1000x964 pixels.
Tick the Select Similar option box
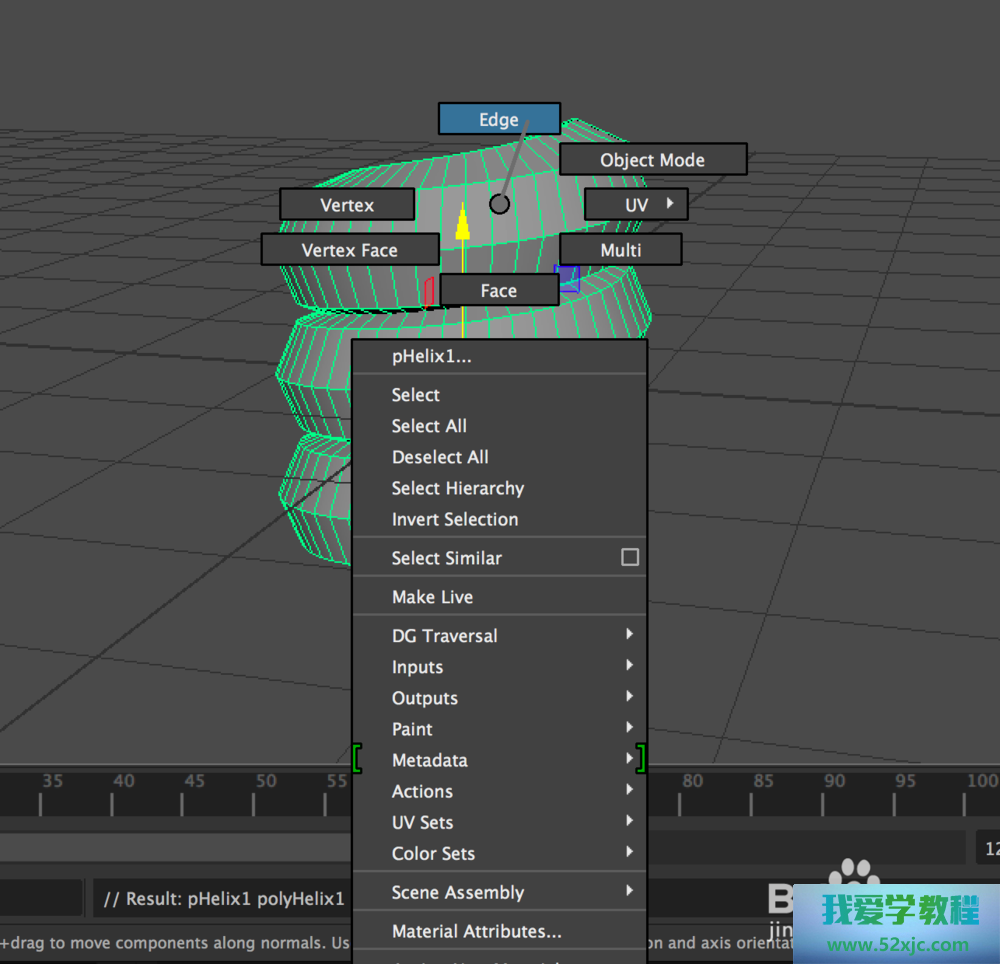click(x=629, y=557)
